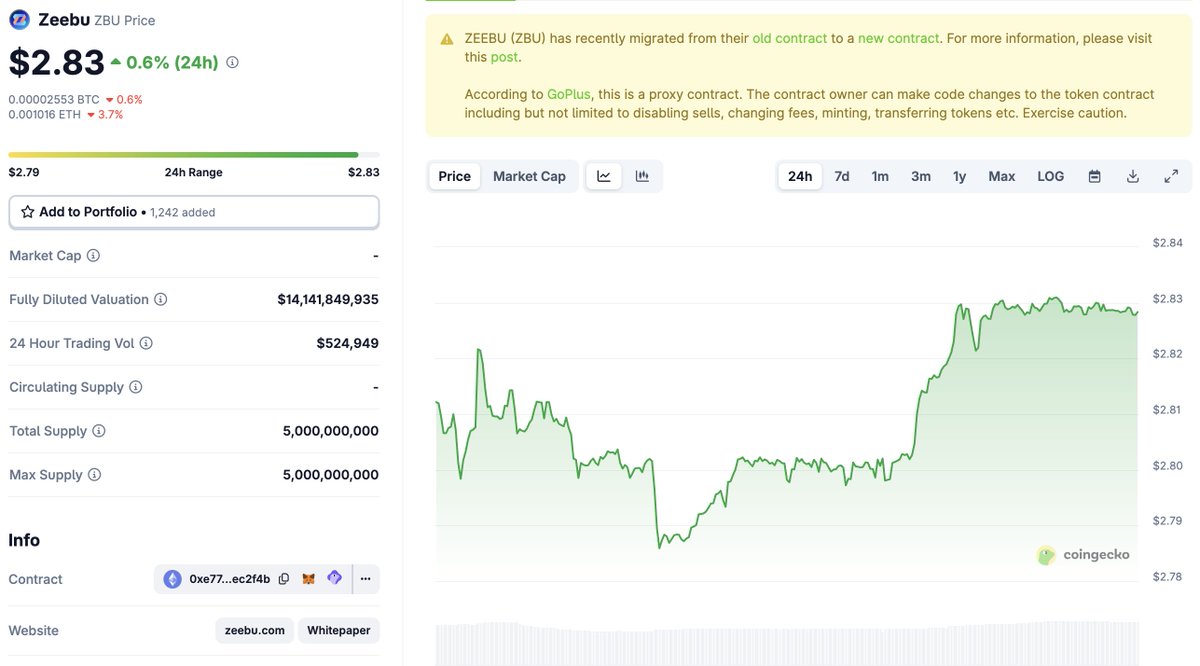Viewport: 1200px width, 666px height.
Task: Click Total Supply info icon
Action: pyautogui.click(x=98, y=431)
